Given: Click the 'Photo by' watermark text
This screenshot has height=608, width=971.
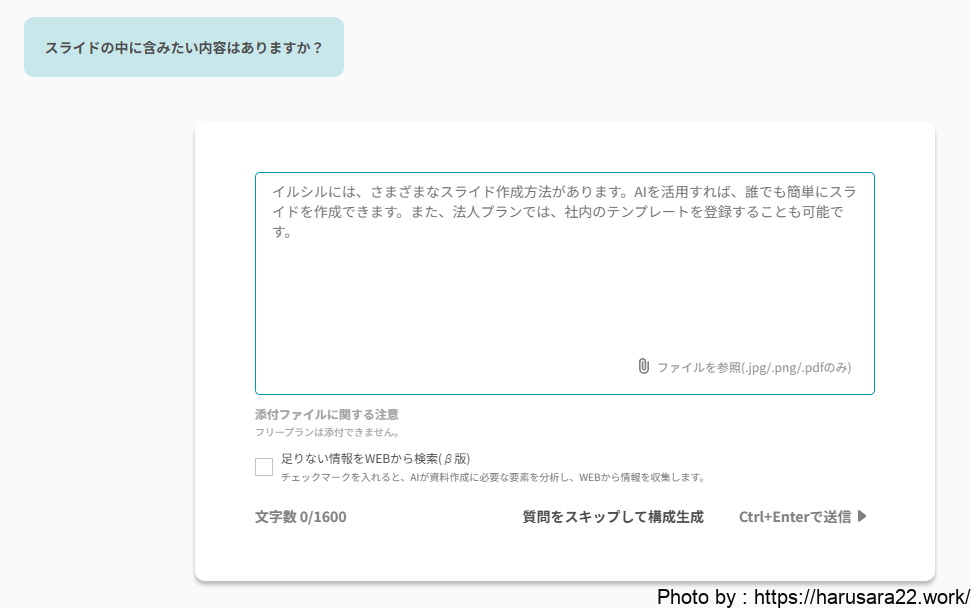Looking at the screenshot, I should pos(697,596).
